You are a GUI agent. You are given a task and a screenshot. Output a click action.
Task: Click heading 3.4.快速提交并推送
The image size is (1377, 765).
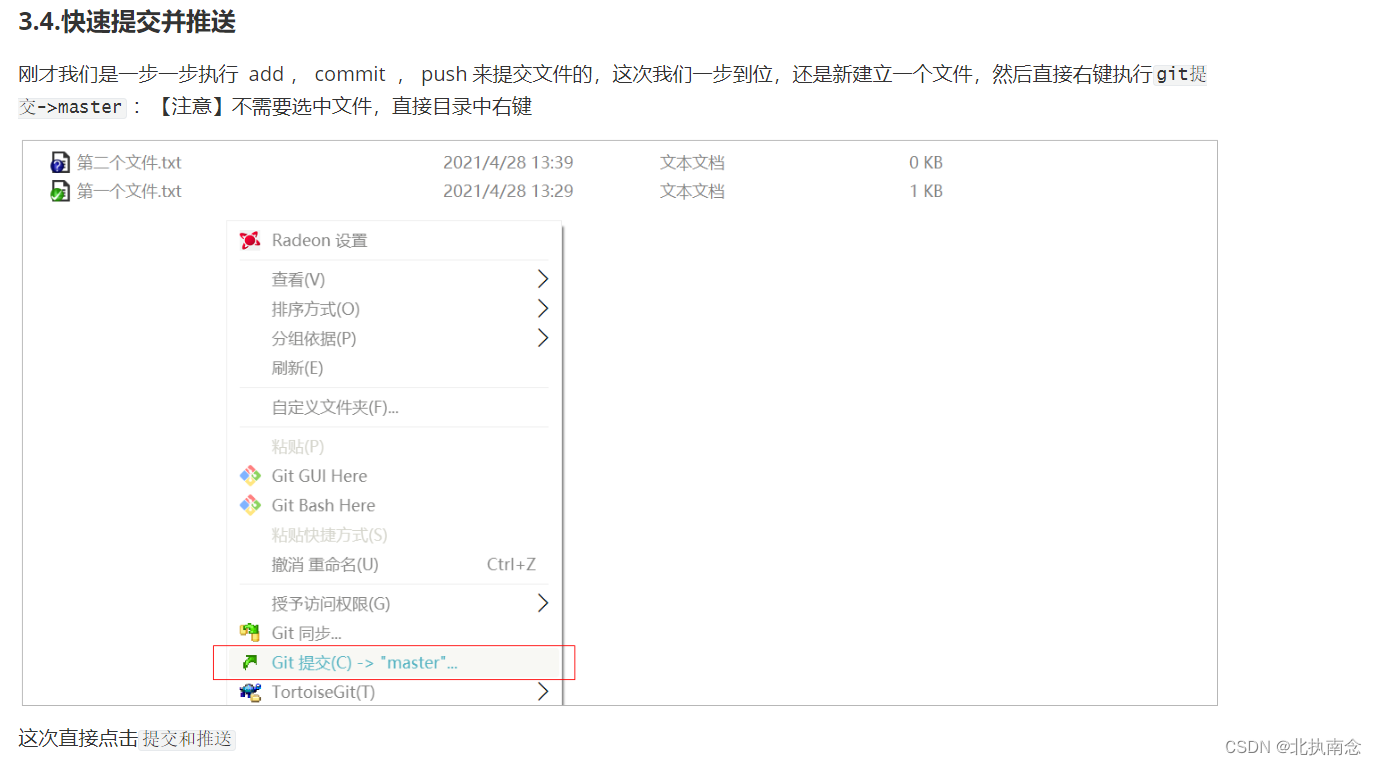click(127, 22)
